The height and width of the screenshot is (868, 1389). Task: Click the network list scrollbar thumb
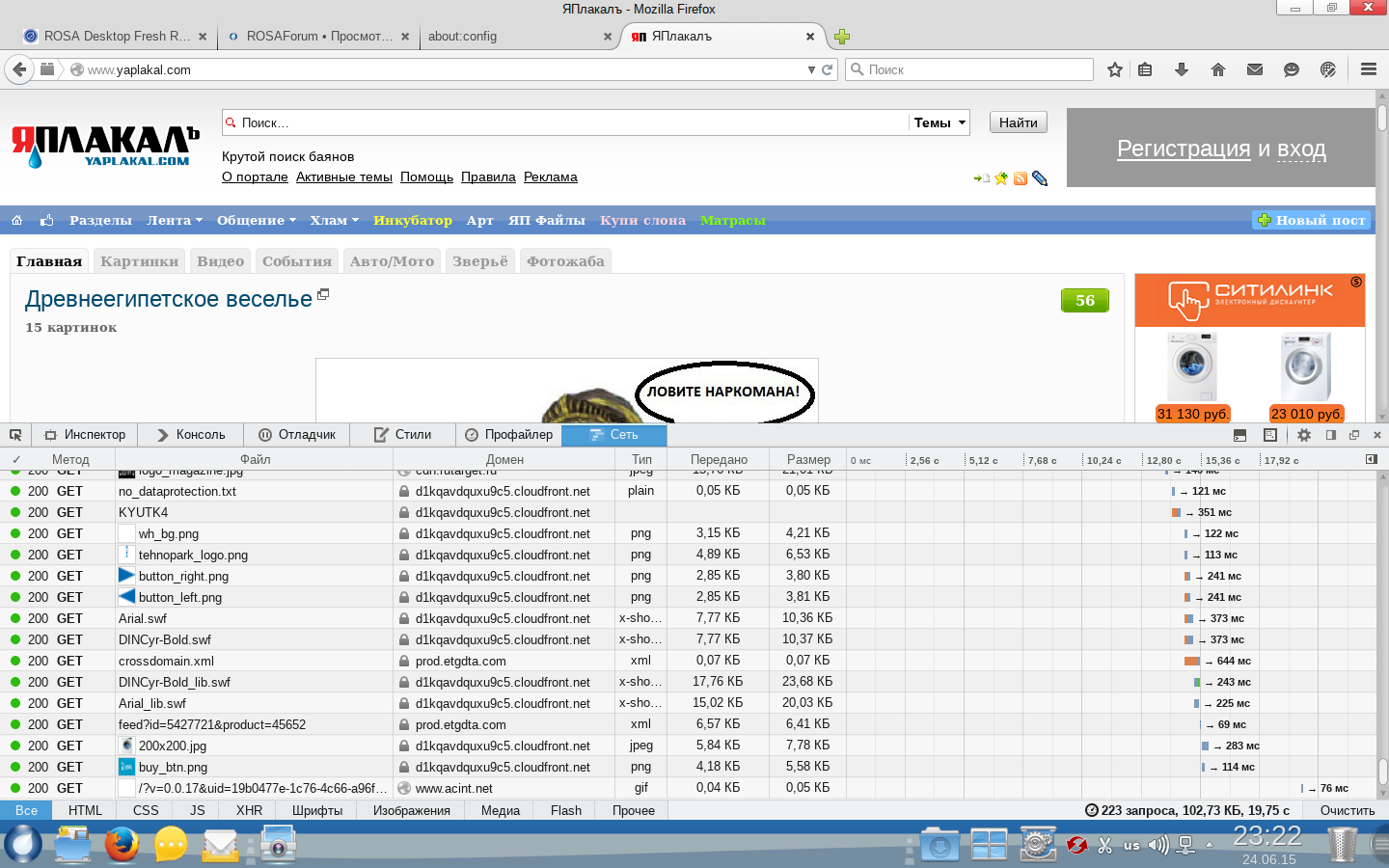click(x=1382, y=772)
